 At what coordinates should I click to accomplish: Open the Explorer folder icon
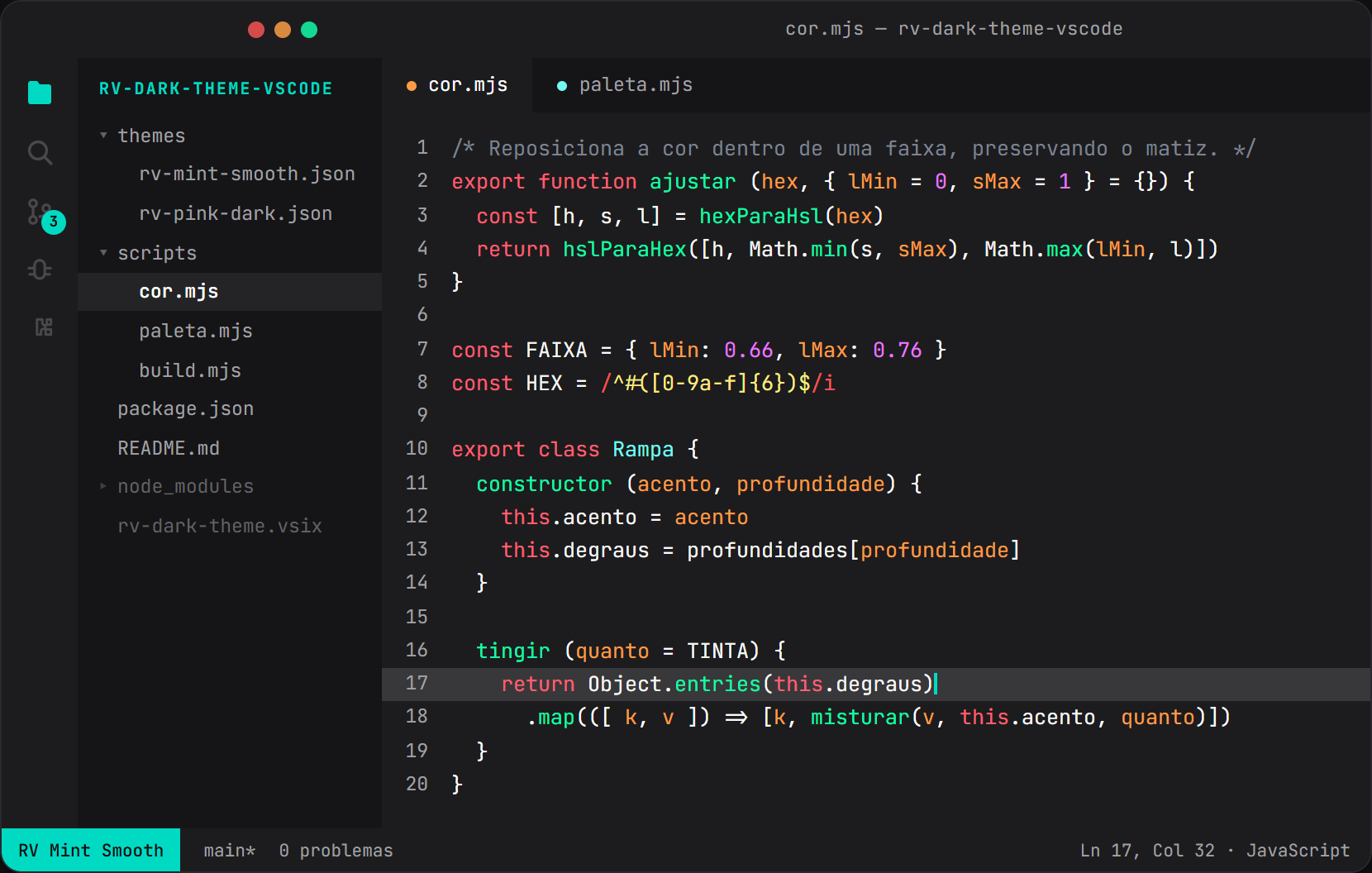[x=40, y=93]
